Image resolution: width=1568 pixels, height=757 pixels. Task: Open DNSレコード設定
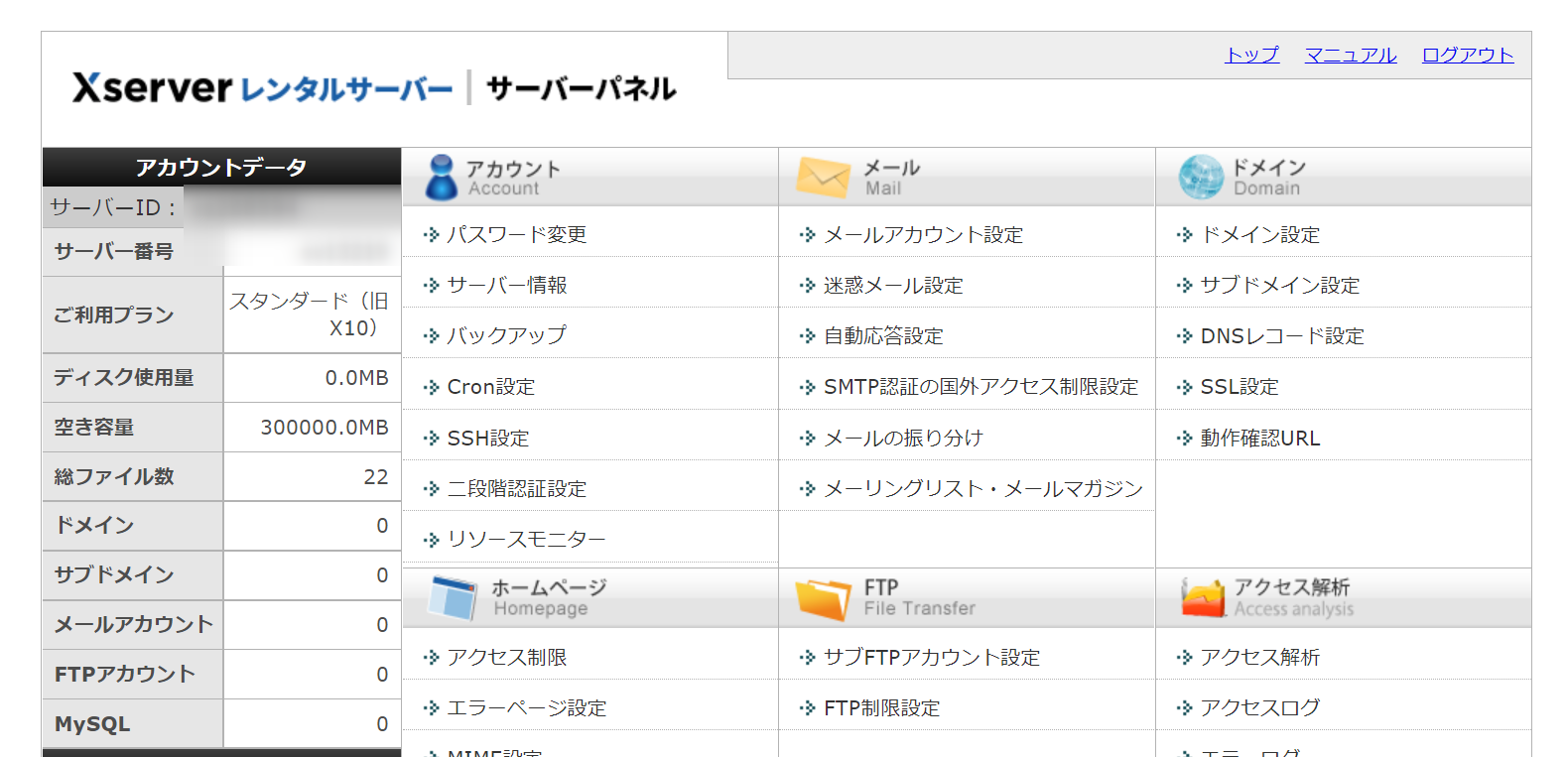pyautogui.click(x=1282, y=335)
